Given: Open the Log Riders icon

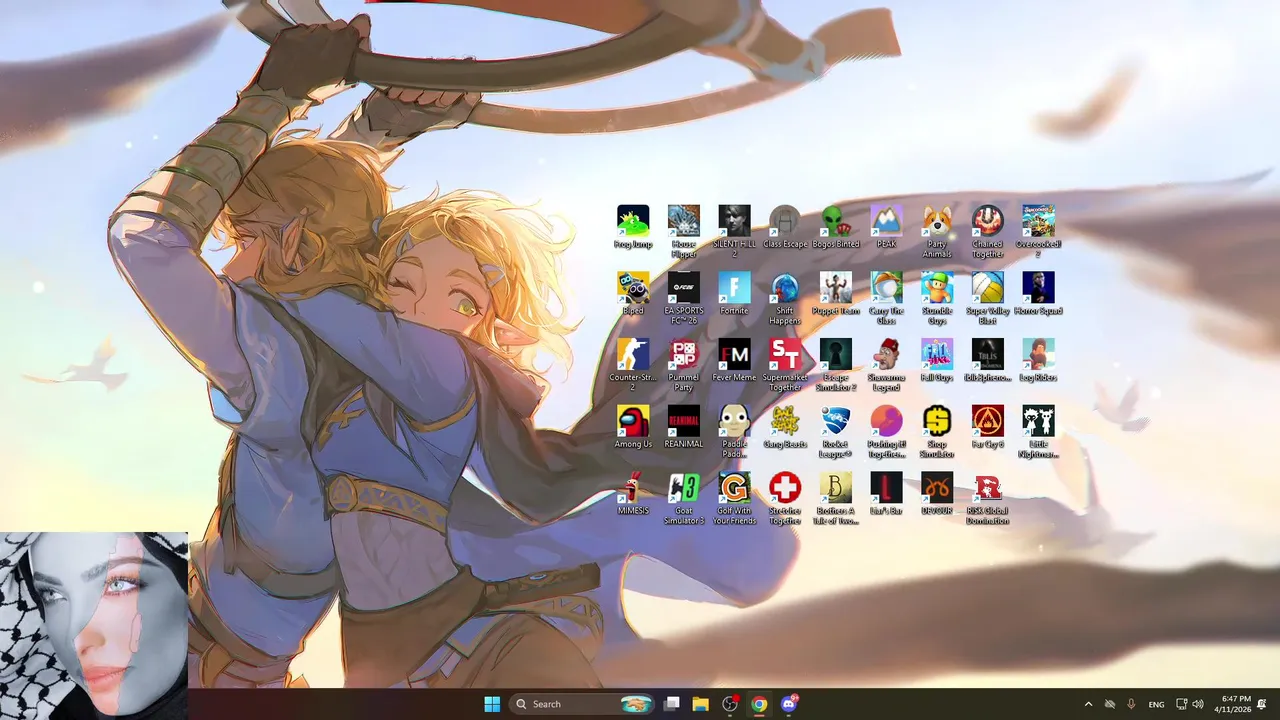Looking at the screenshot, I should (x=1038, y=361).
